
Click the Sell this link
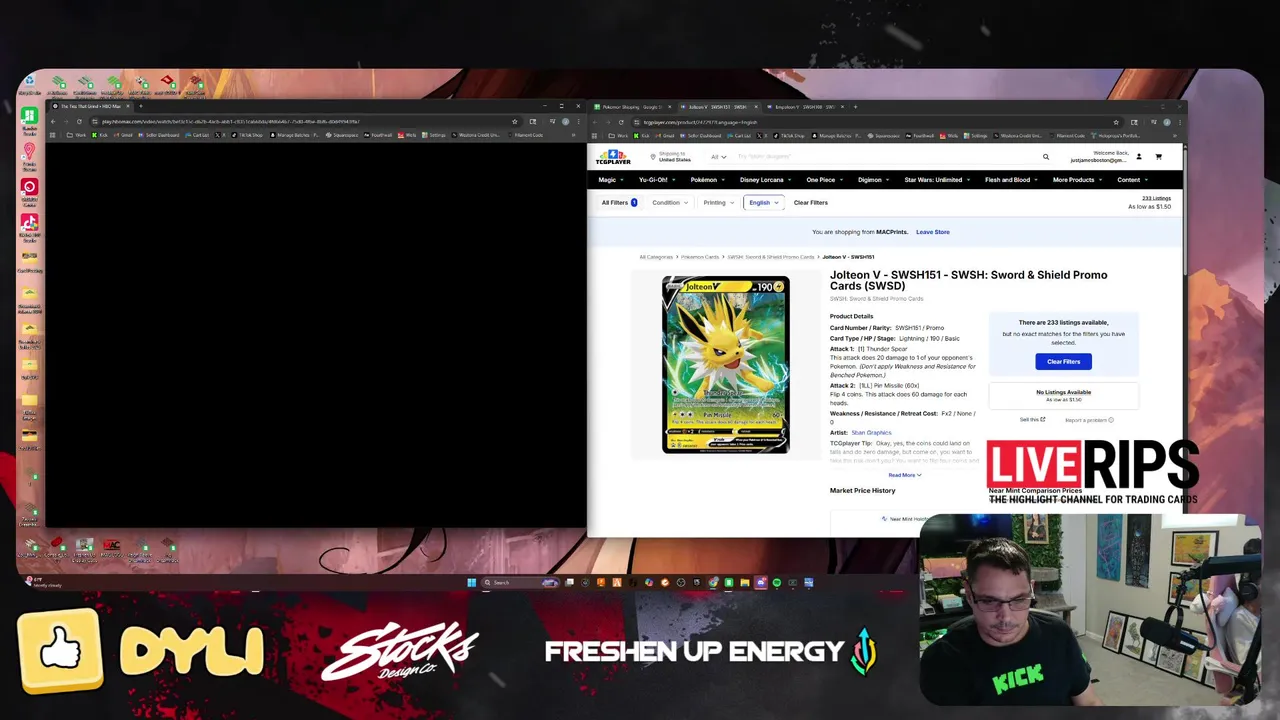point(1032,420)
